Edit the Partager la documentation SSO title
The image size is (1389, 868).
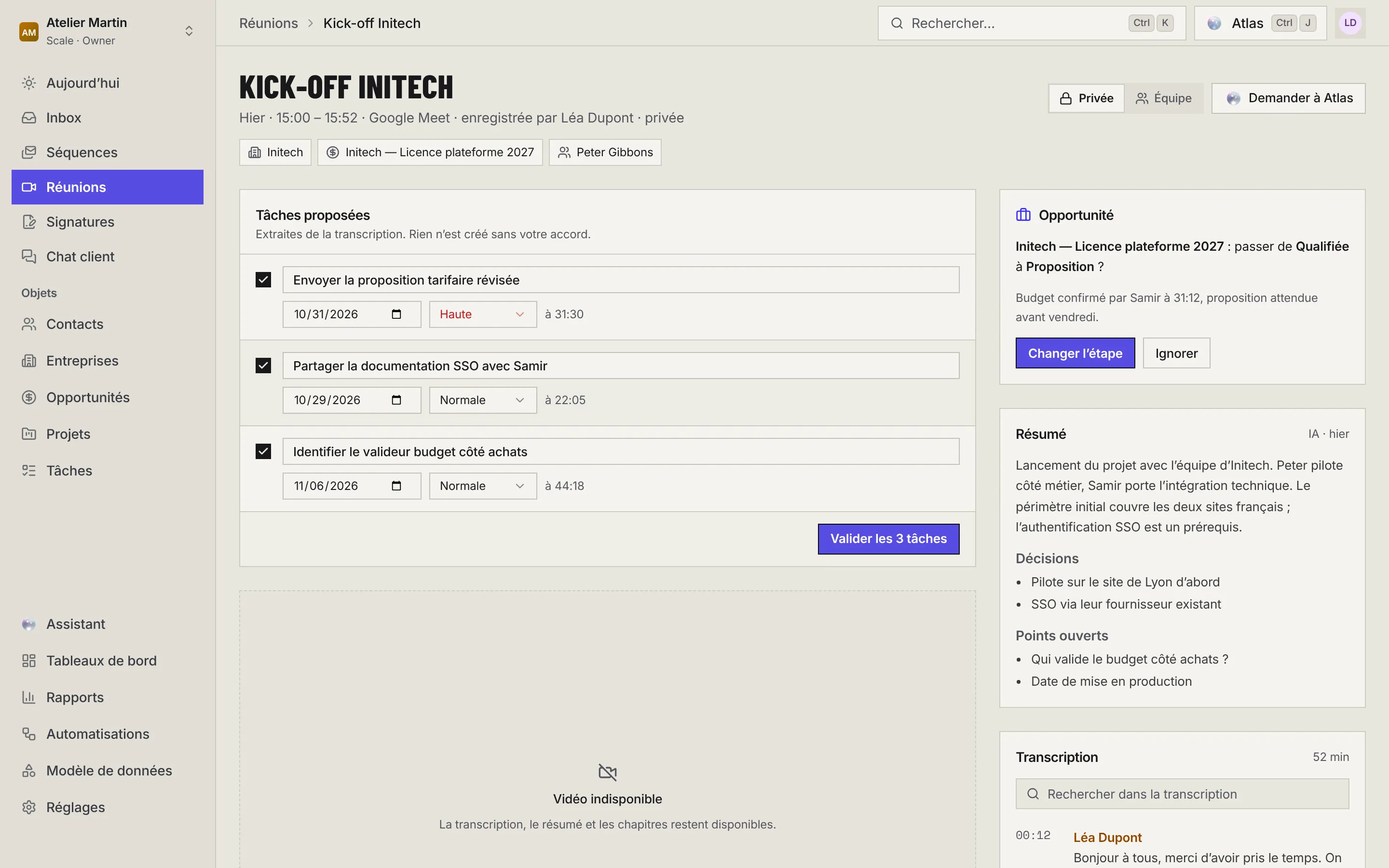(620, 366)
